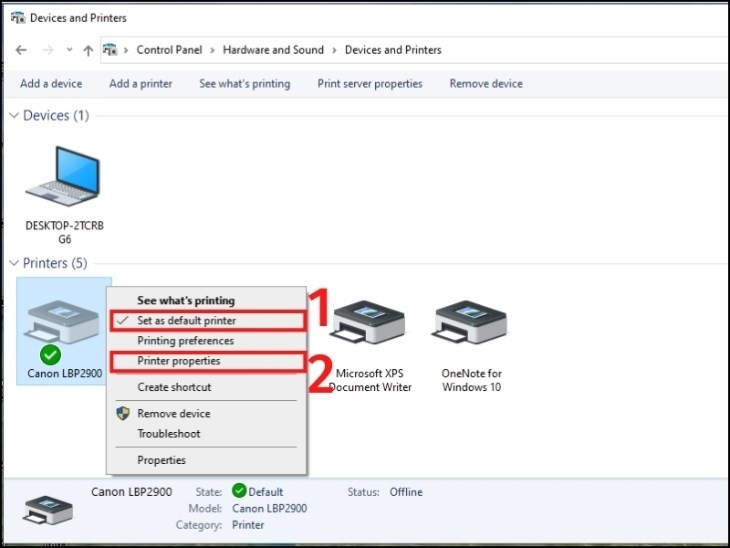This screenshot has height=548, width=730.
Task: Select Troubleshoot in the context menu
Action: [x=168, y=434]
